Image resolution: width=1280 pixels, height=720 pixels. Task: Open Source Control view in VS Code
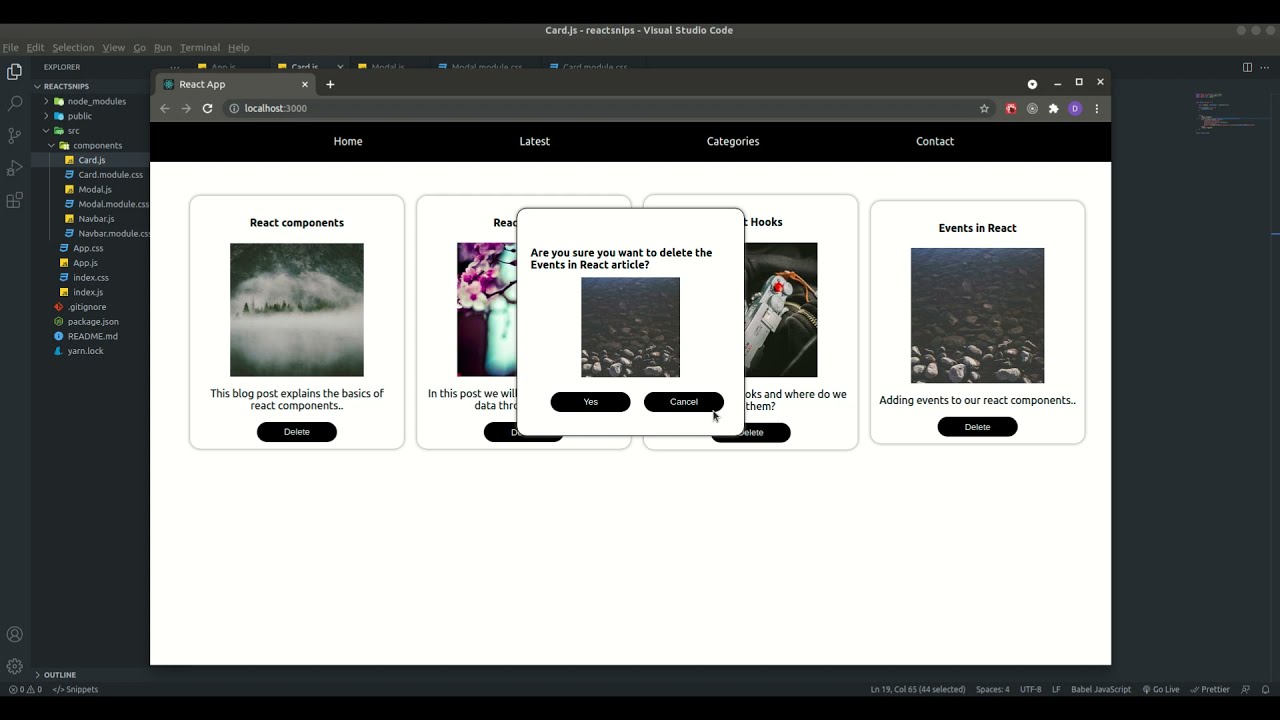pos(14,135)
